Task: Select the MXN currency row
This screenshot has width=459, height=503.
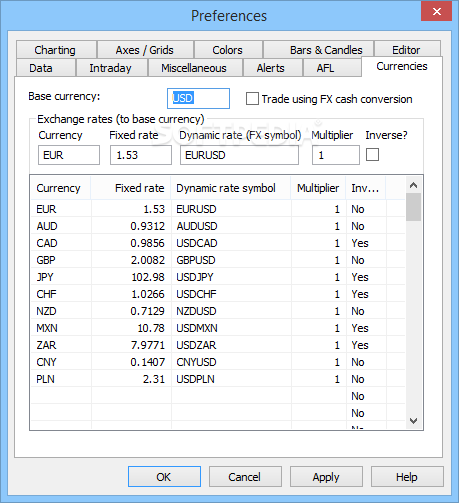Action: coord(218,328)
